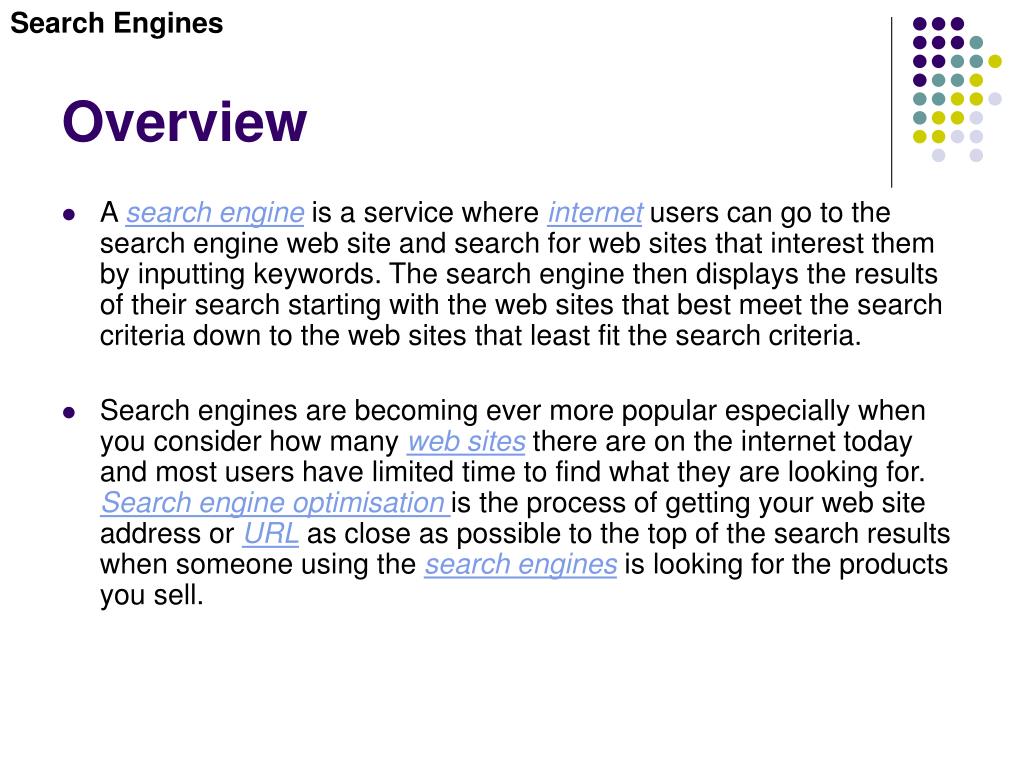Open the "Search engine optimisation" link
This screenshot has width=1024, height=768.
pyautogui.click(x=274, y=503)
